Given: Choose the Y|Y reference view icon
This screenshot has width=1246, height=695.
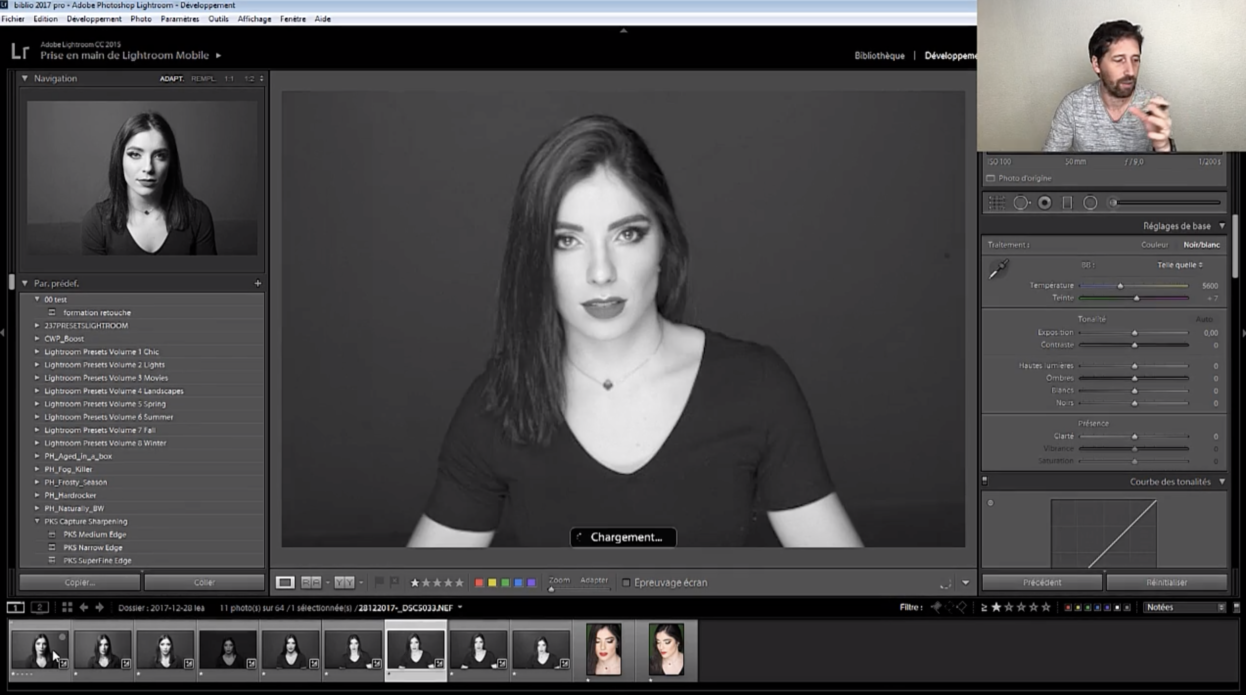Looking at the screenshot, I should [344, 582].
